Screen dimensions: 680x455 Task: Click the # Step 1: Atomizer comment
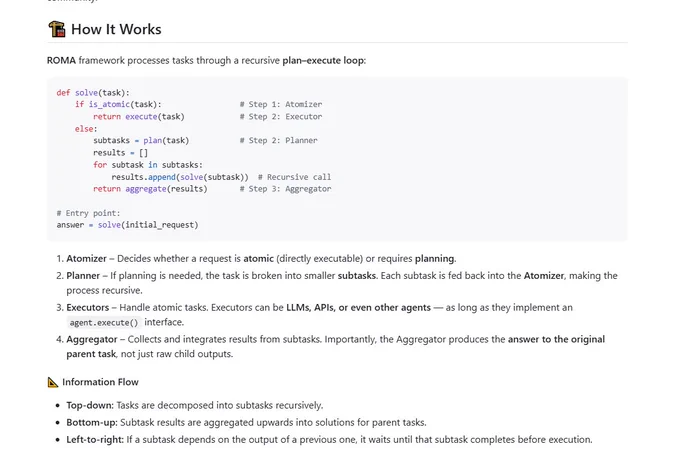pyautogui.click(x=281, y=104)
